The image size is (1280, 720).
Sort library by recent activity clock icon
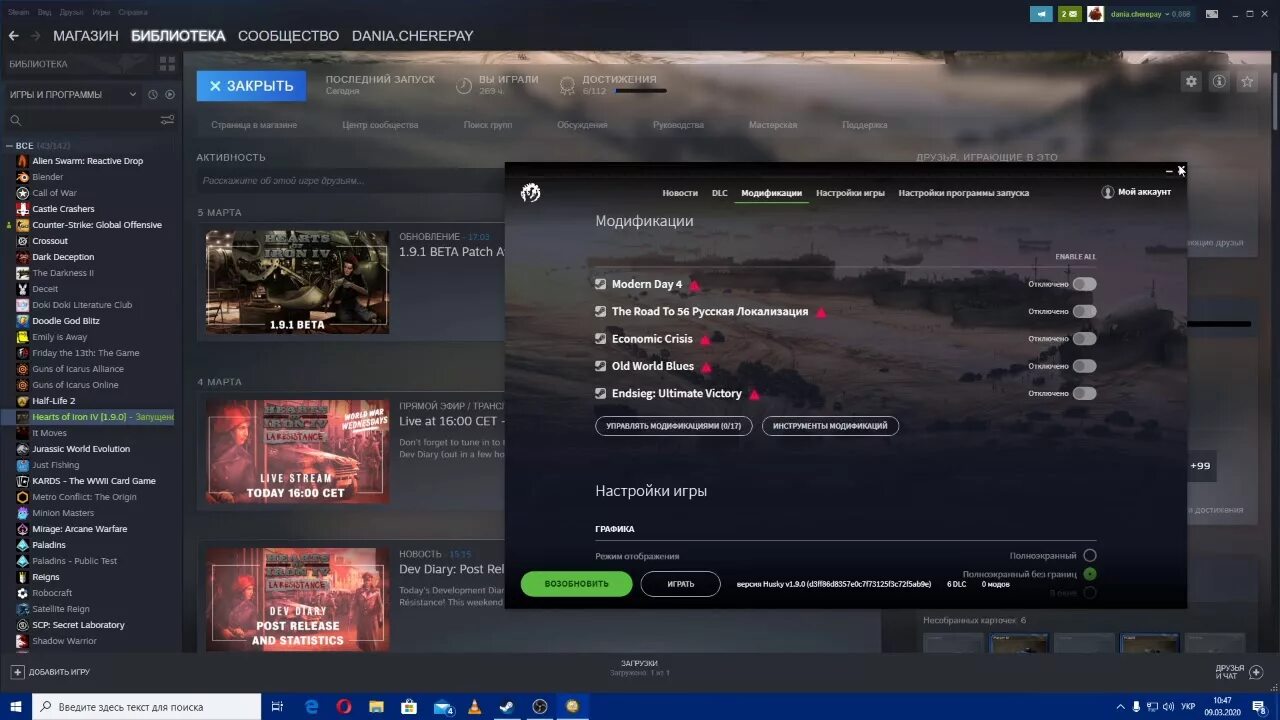[x=153, y=95]
